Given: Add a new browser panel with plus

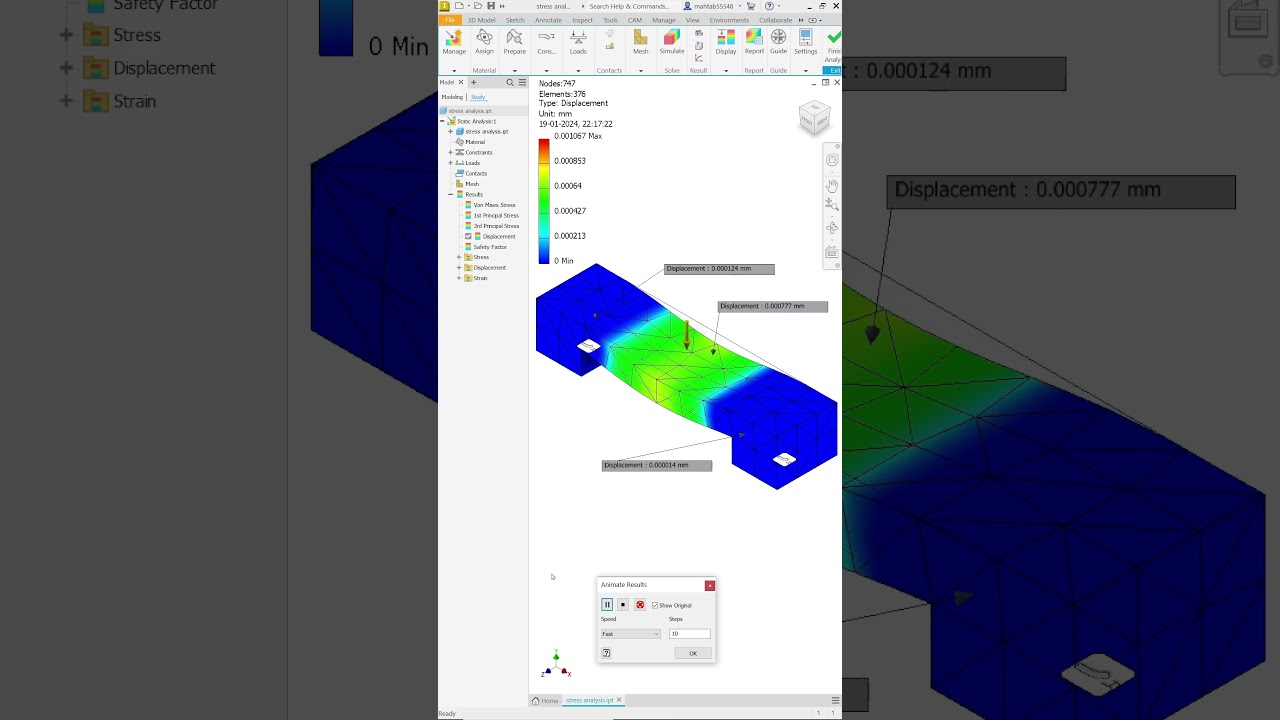Looking at the screenshot, I should tap(473, 83).
